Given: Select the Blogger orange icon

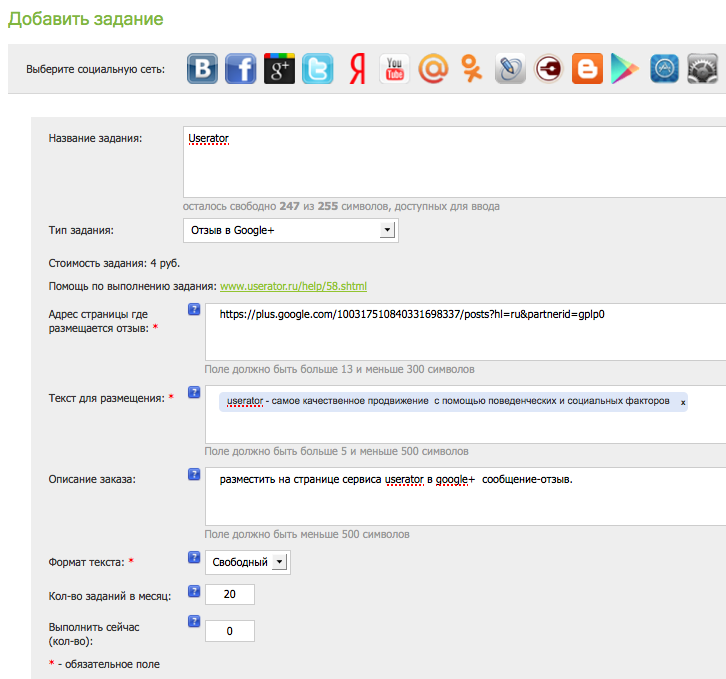Looking at the screenshot, I should 587,69.
